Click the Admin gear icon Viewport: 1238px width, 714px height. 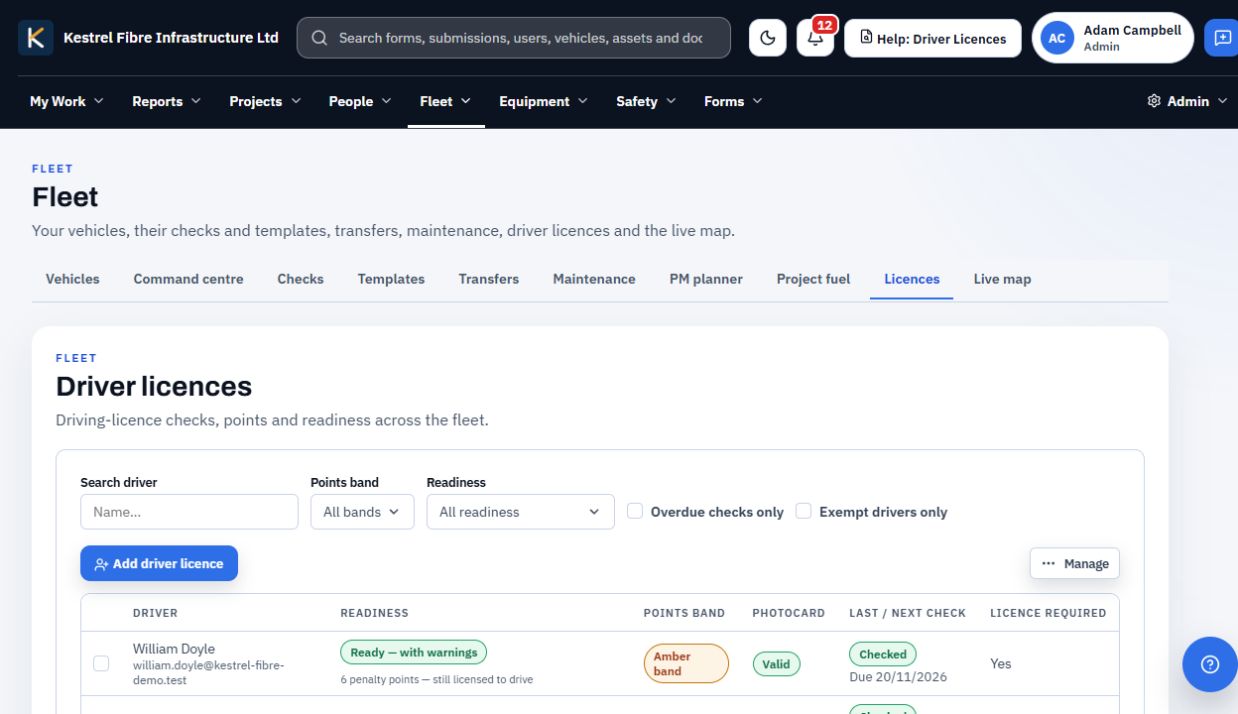tap(1154, 101)
